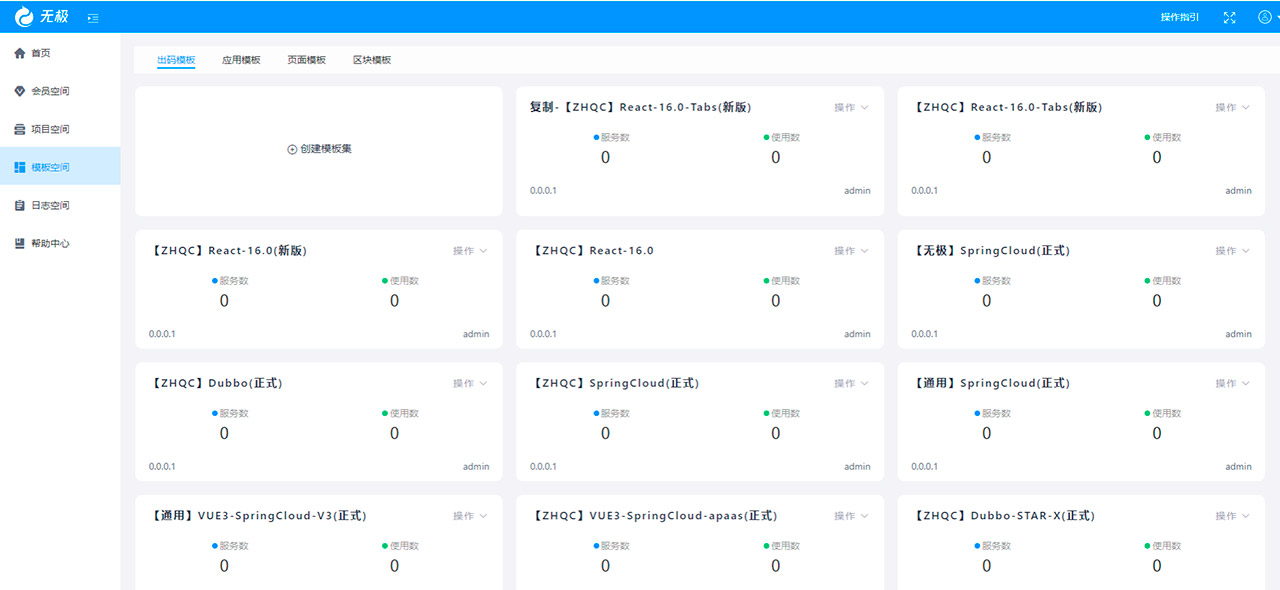Expand 操作 on 【ZHQC】VUE3-SpringCloud-apaas(正式) card
The width and height of the screenshot is (1280, 590).
tap(851, 516)
